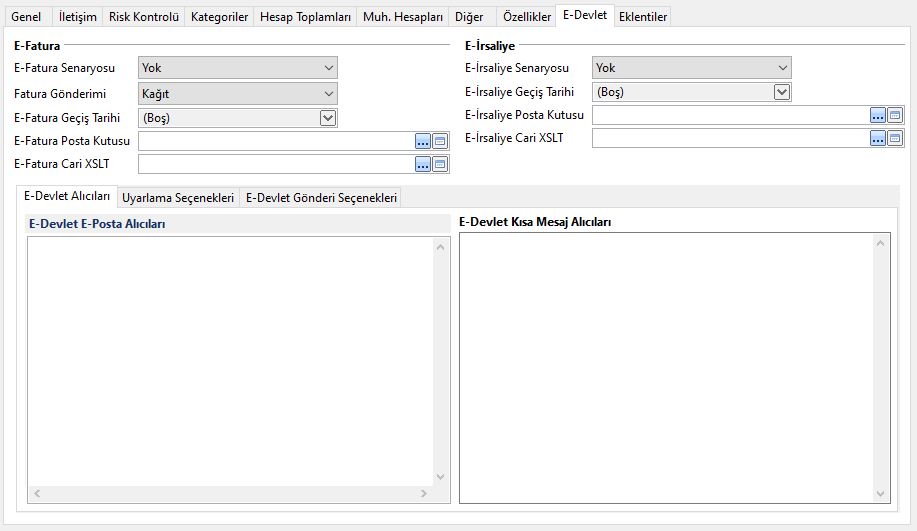Click the ellipsis button beside E-Fatura Posta Kutusu
The height and width of the screenshot is (531, 917).
[423, 141]
